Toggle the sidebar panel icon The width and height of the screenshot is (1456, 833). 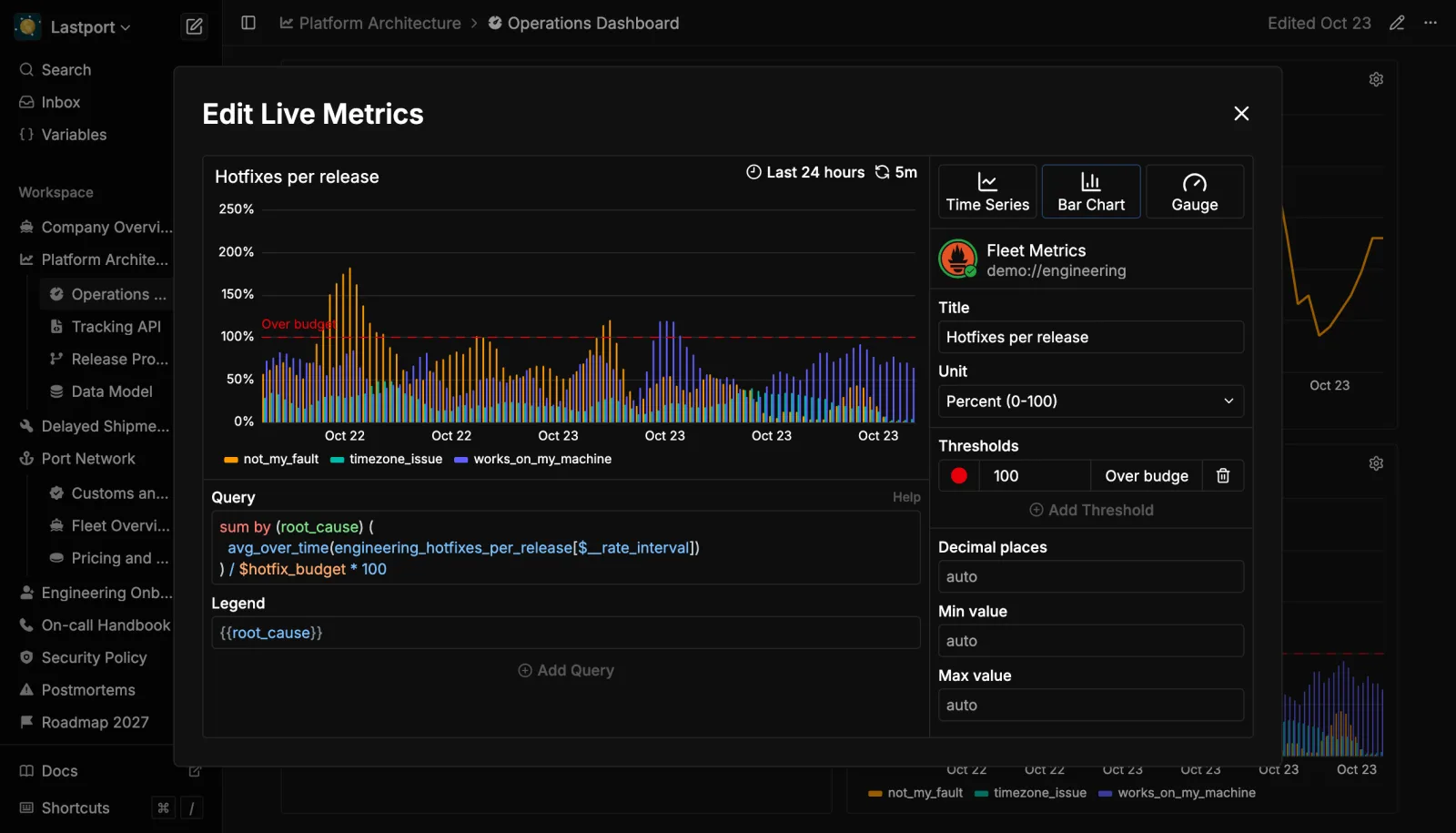[248, 23]
